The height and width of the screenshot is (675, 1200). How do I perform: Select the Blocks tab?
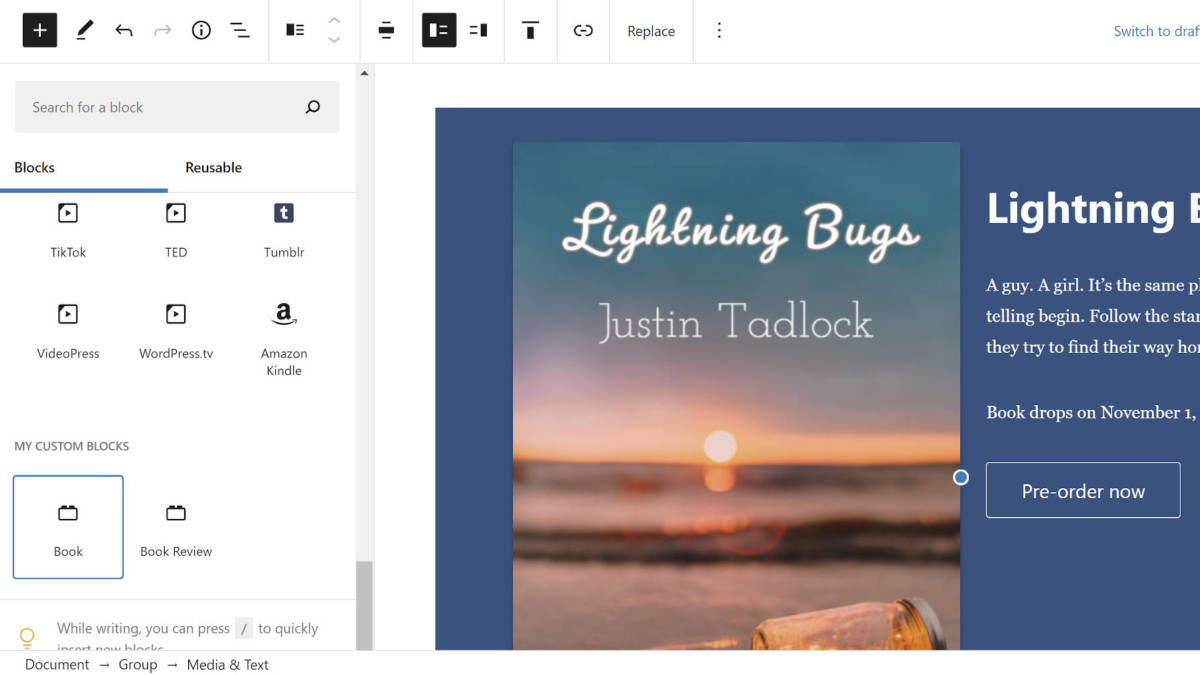point(34,167)
